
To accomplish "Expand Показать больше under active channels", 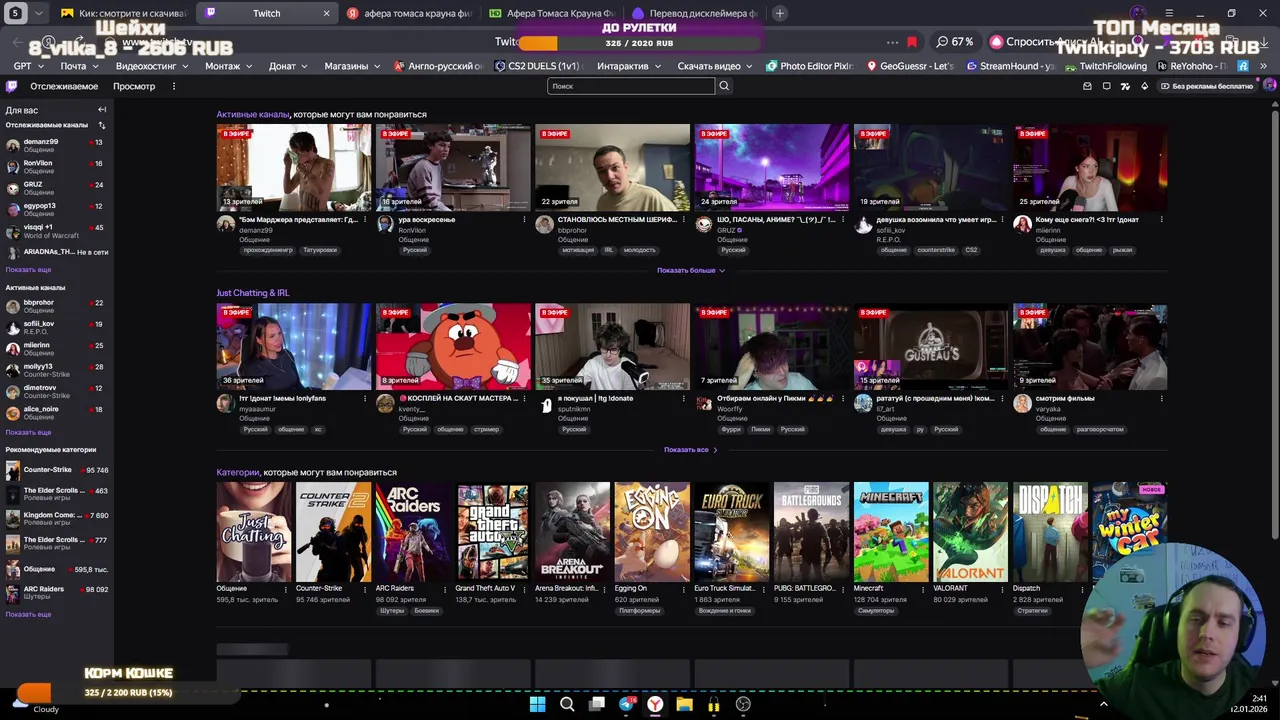I will point(691,270).
